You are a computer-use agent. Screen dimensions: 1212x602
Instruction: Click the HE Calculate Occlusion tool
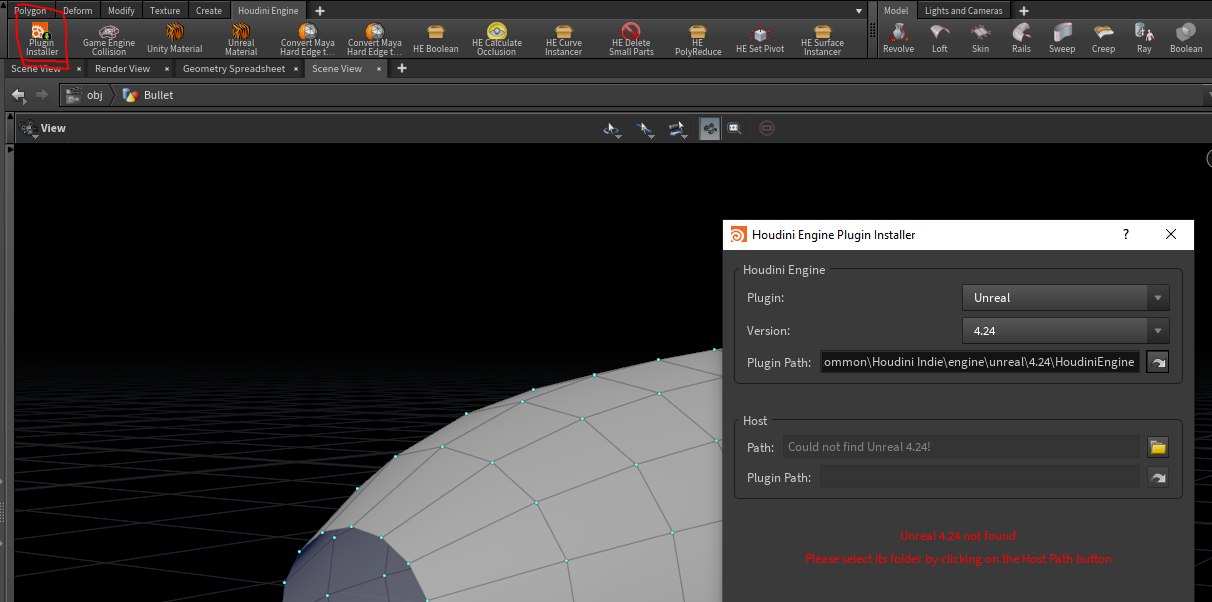coord(497,40)
